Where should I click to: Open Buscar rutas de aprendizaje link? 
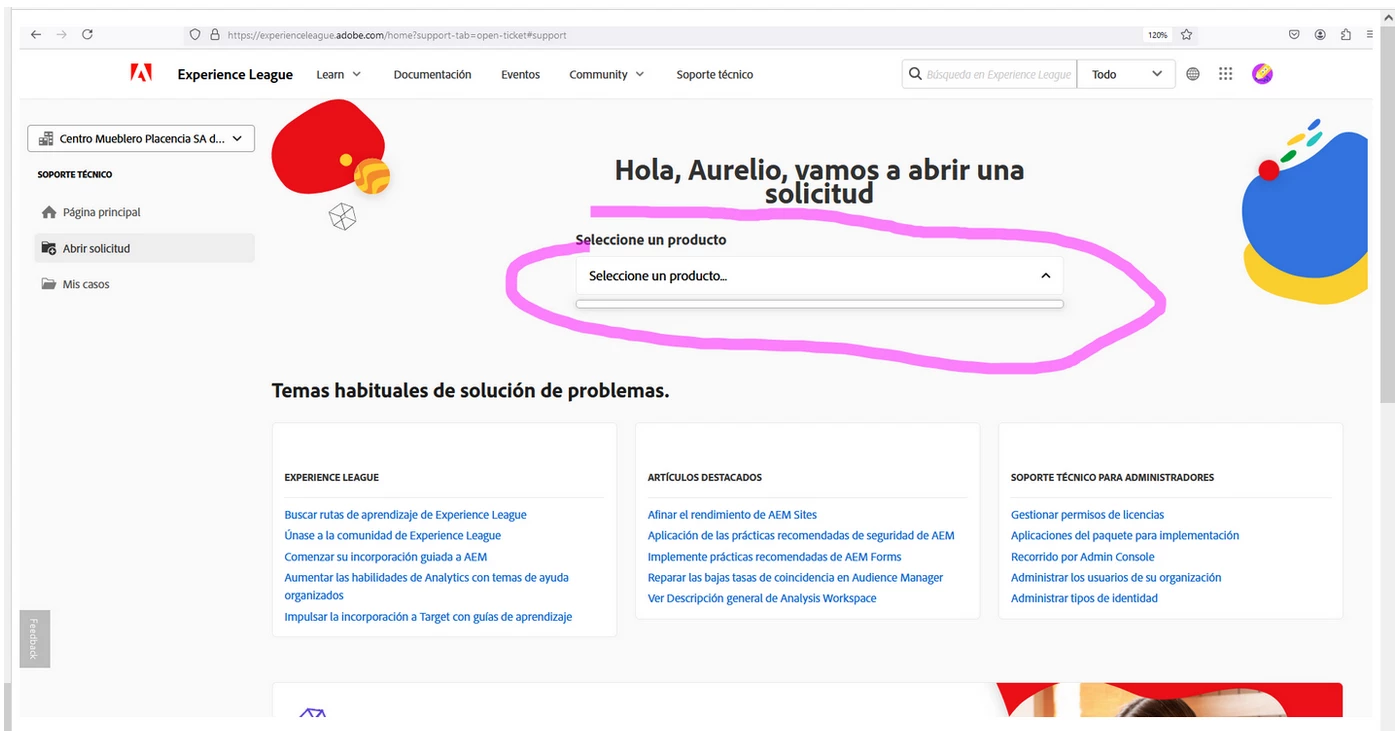coord(405,515)
